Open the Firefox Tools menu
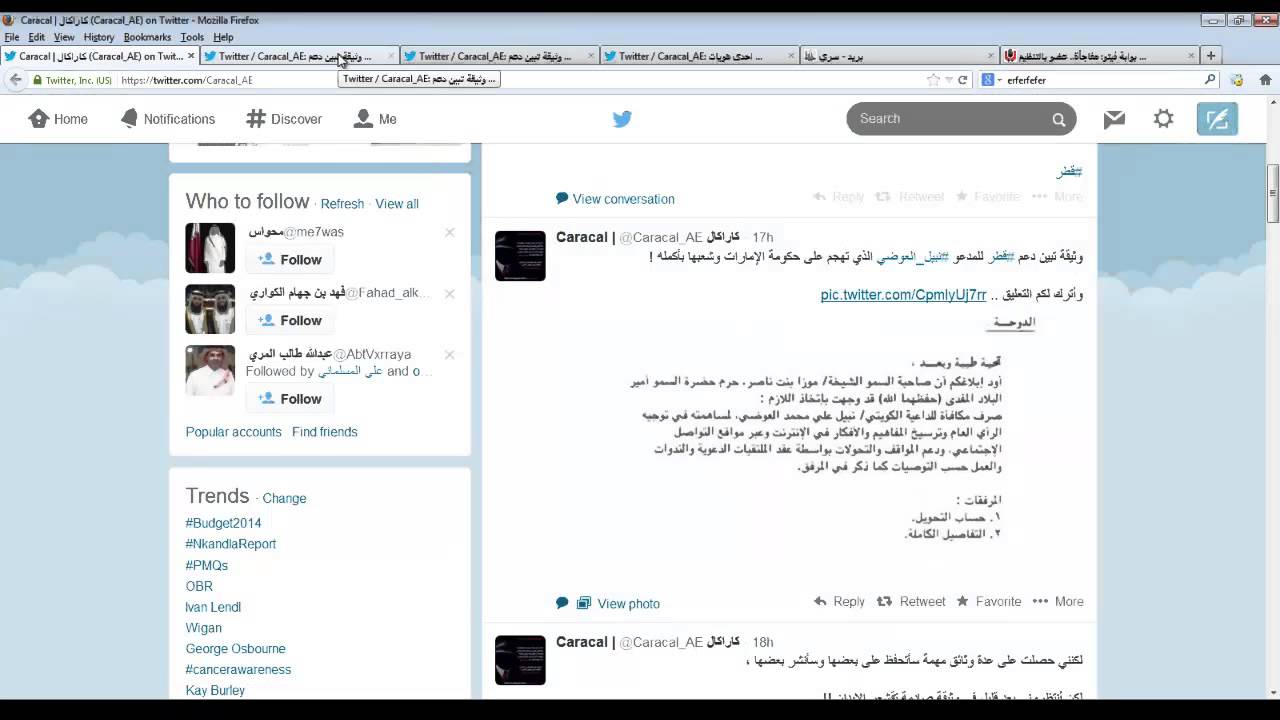The height and width of the screenshot is (720, 1280). pyautogui.click(x=192, y=37)
